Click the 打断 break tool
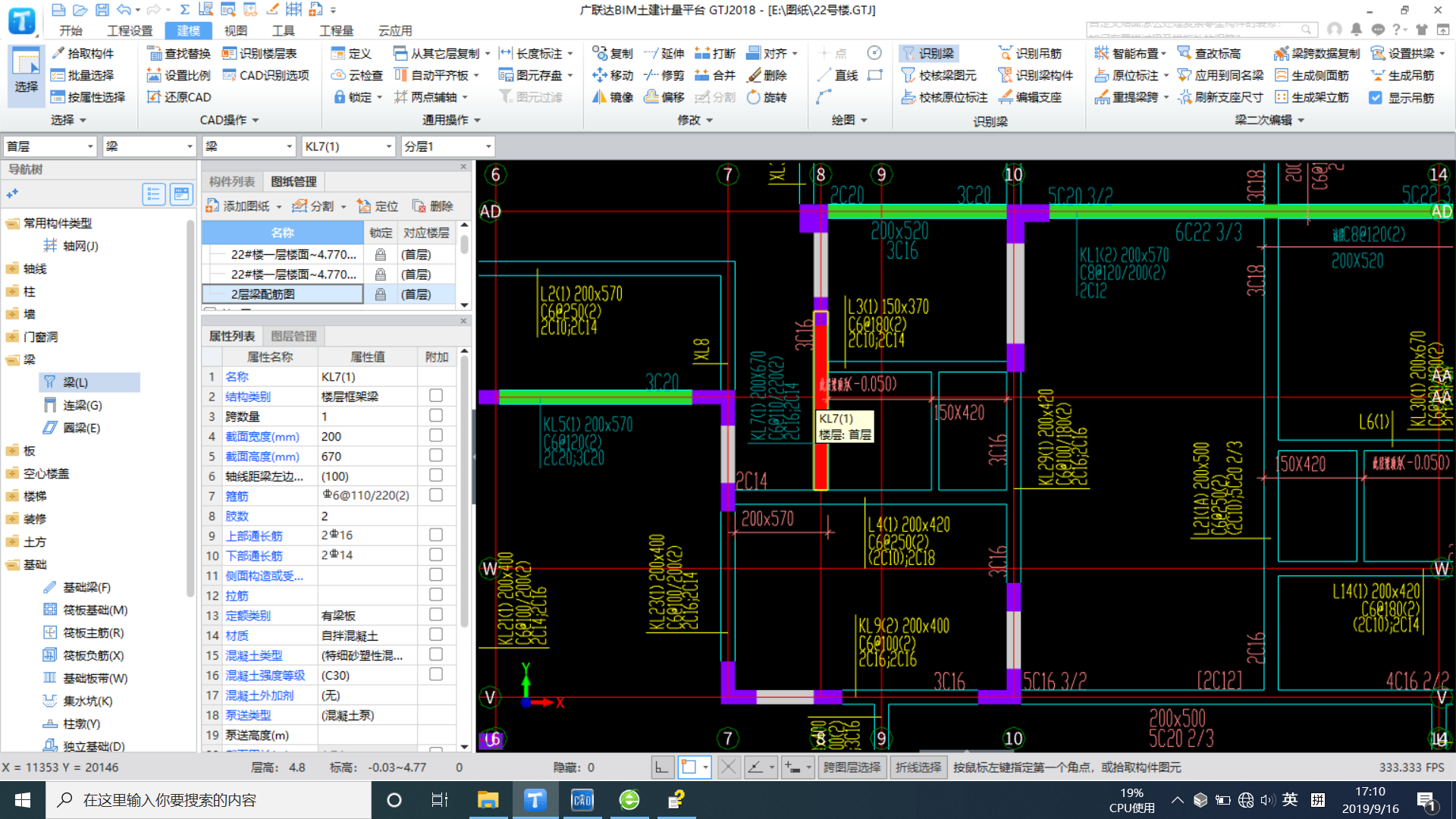This screenshot has width=1456, height=819. pyautogui.click(x=715, y=53)
